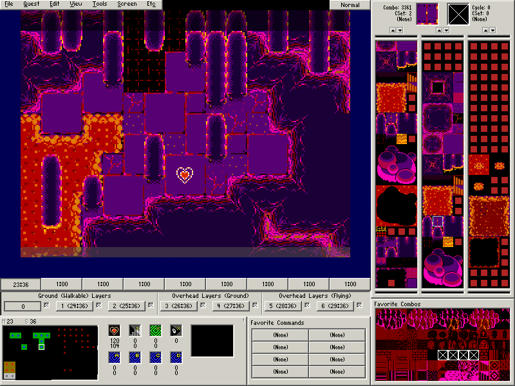
Task: Select overhead layer 3 (26:36) button
Action: click(179, 306)
